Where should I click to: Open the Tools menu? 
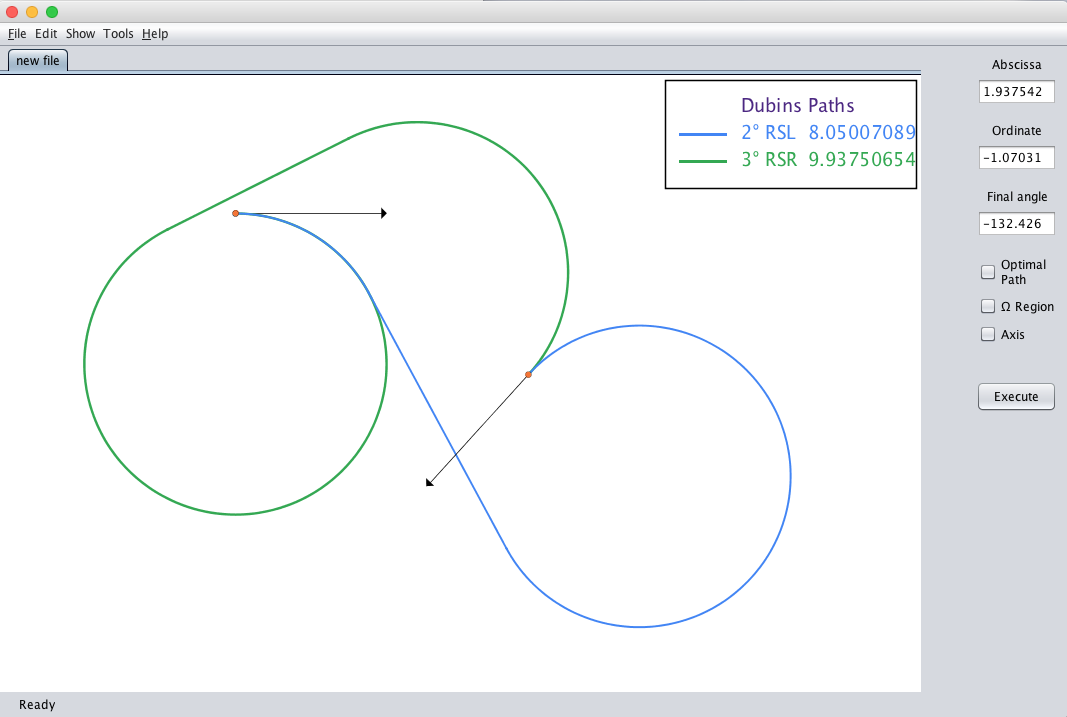click(118, 33)
